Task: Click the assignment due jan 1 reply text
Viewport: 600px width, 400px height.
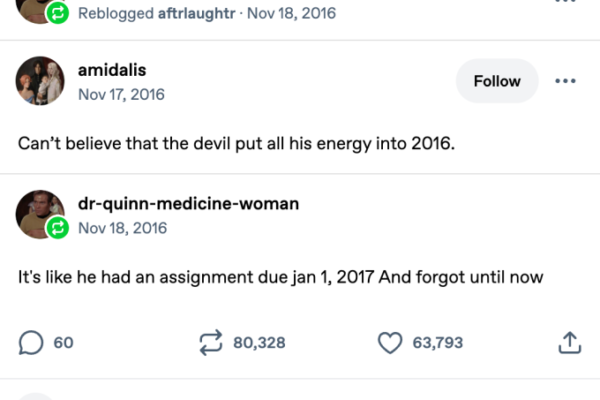Action: pos(280,277)
